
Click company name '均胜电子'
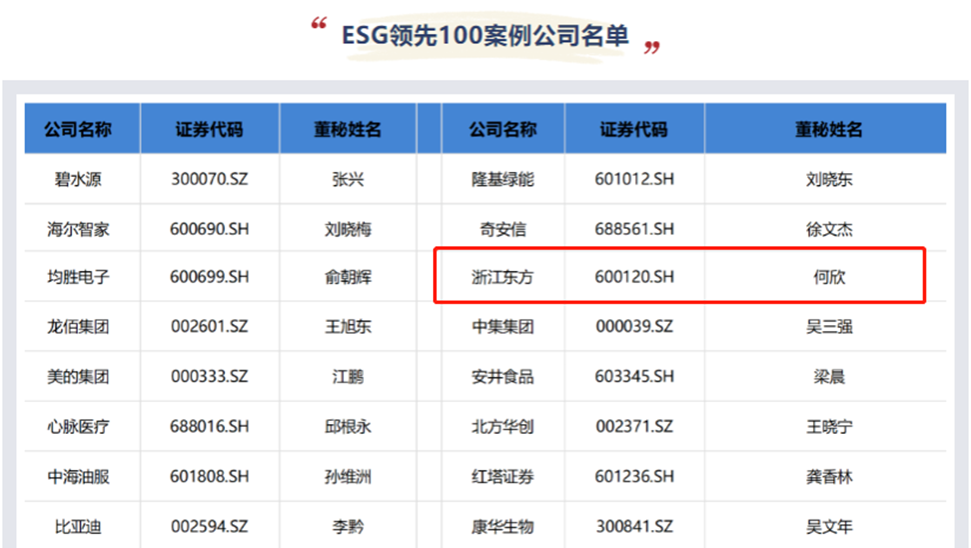[78, 277]
